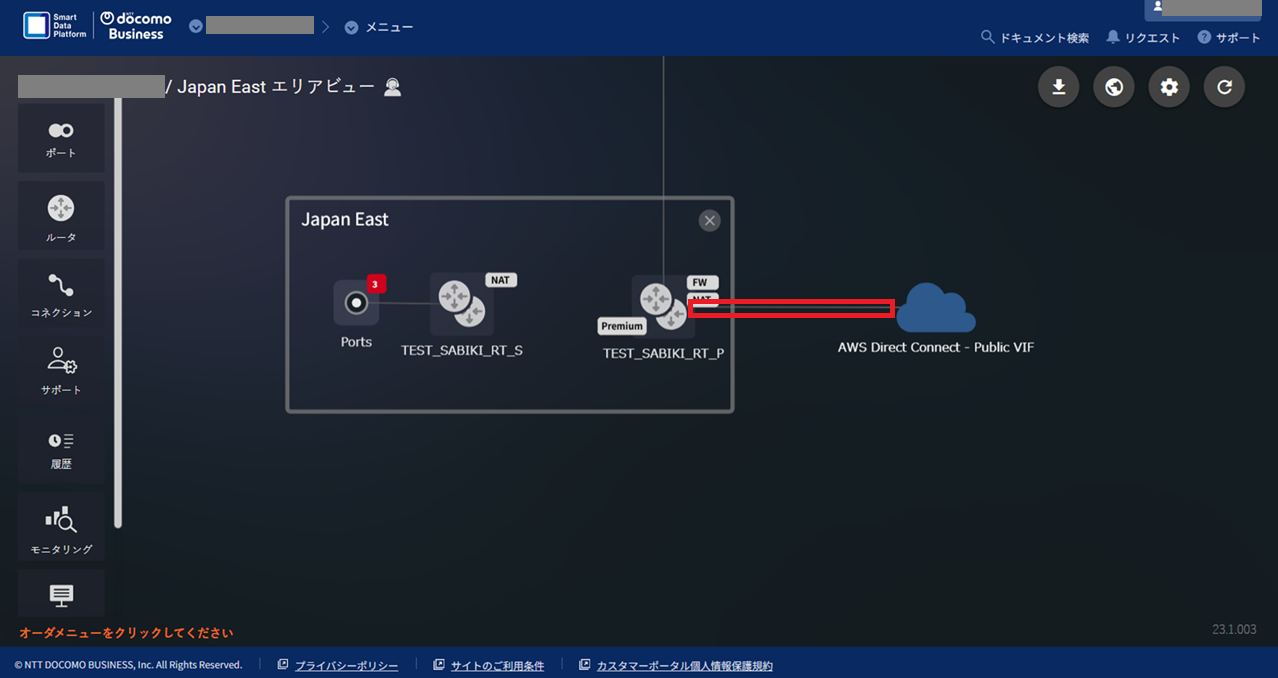The image size is (1278, 678).
Task: Open the モニタリング (Monitoring) sidebar menu
Action: 61,527
